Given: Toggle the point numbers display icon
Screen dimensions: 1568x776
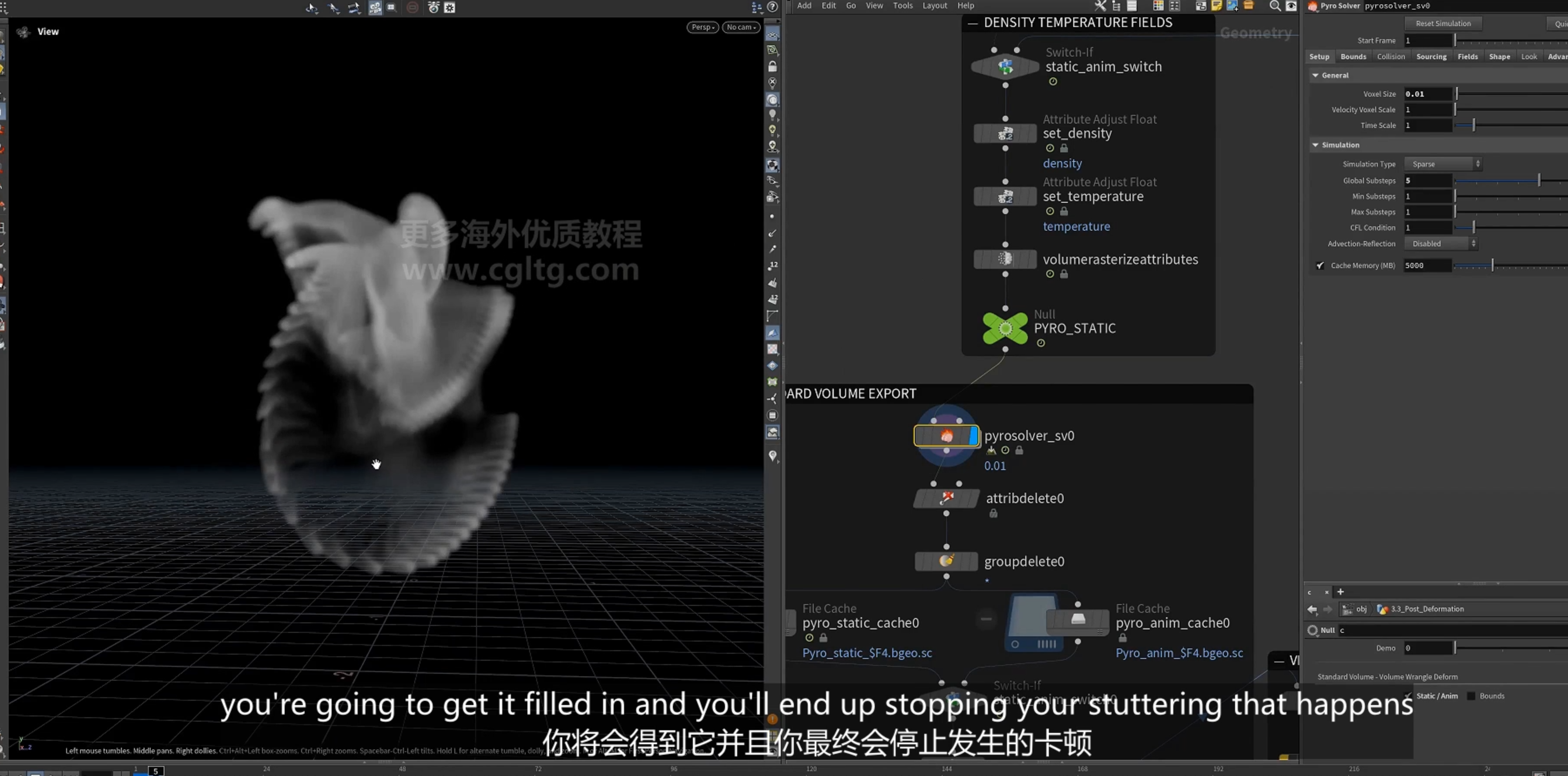Looking at the screenshot, I should [x=772, y=266].
